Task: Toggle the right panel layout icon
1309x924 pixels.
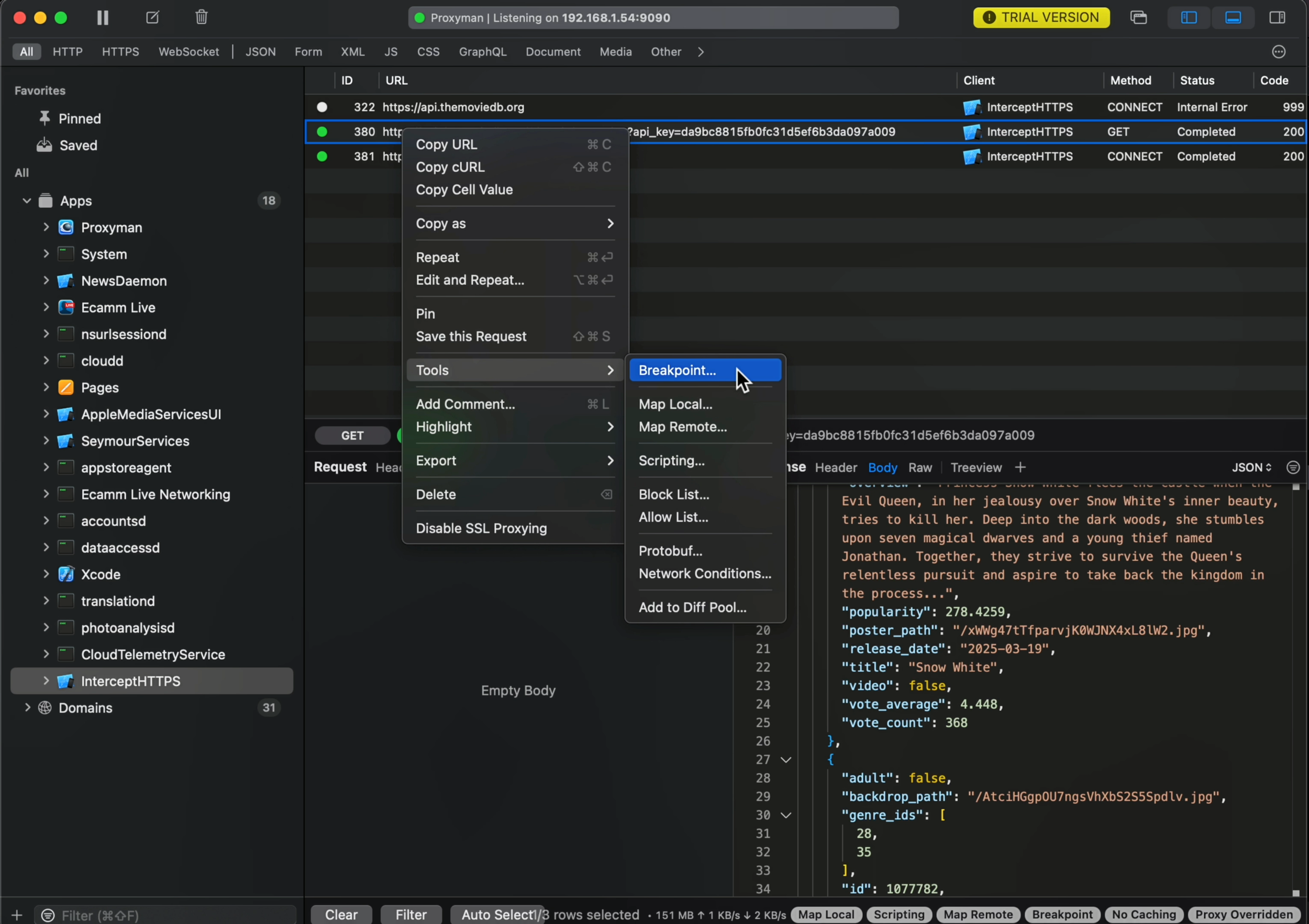Action: point(1277,18)
